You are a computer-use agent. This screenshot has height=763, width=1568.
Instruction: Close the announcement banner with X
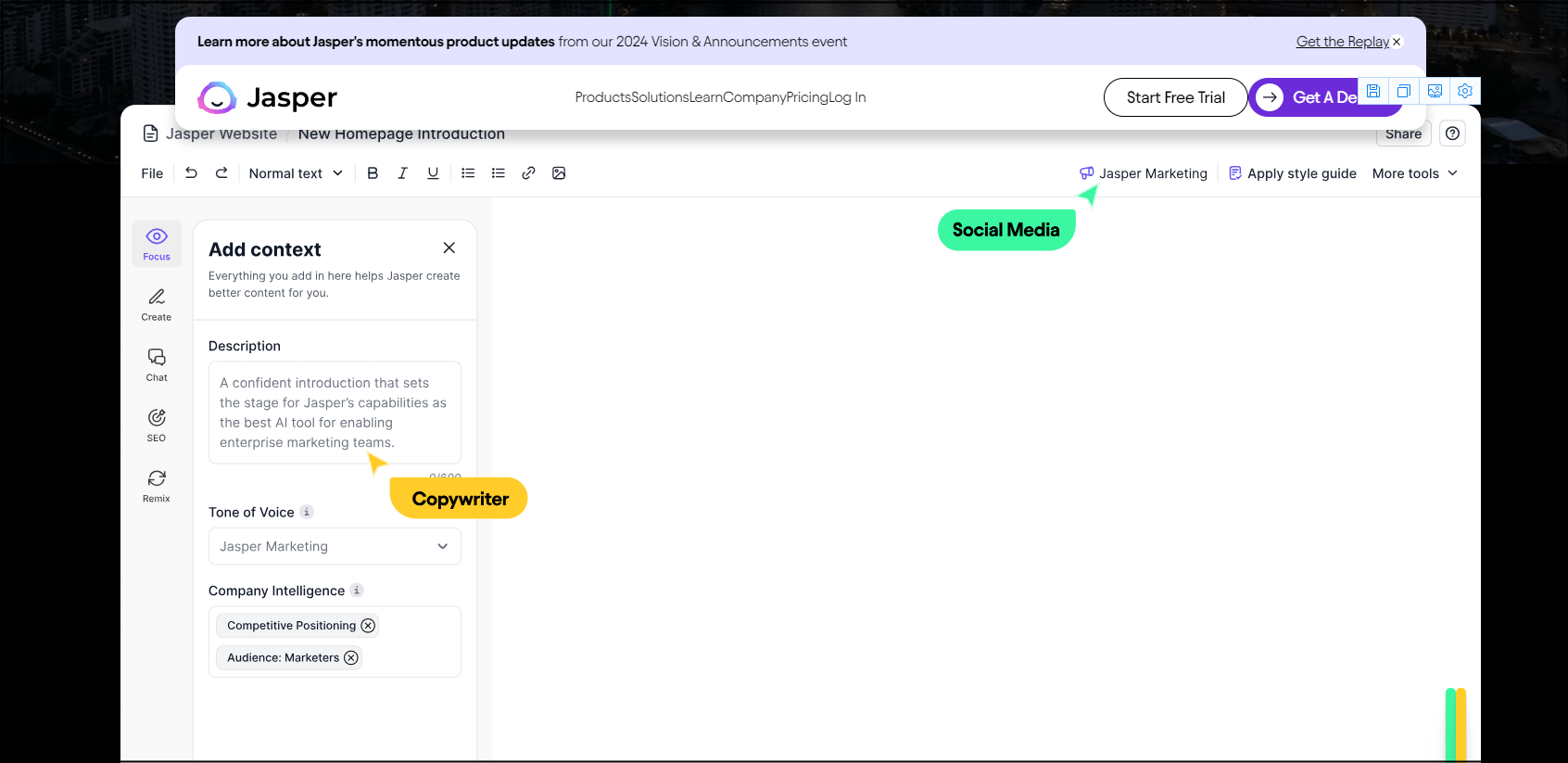tap(1397, 42)
